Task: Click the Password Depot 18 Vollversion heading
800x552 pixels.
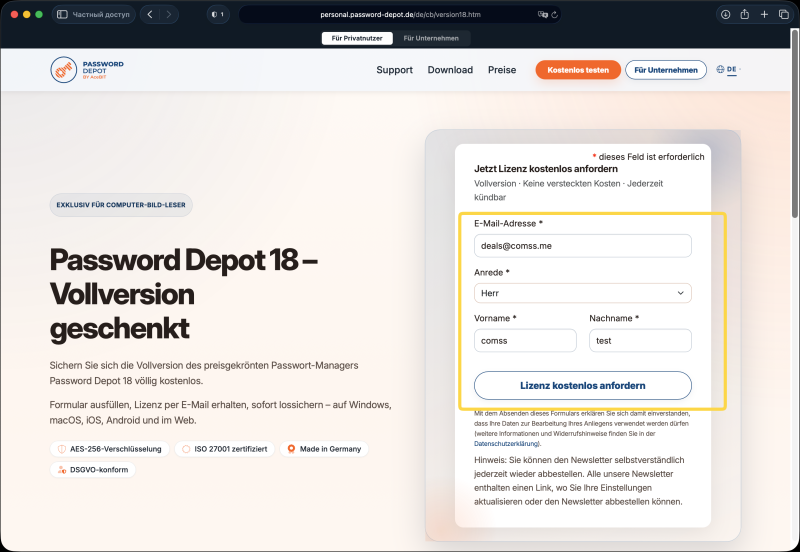Action: [184, 294]
